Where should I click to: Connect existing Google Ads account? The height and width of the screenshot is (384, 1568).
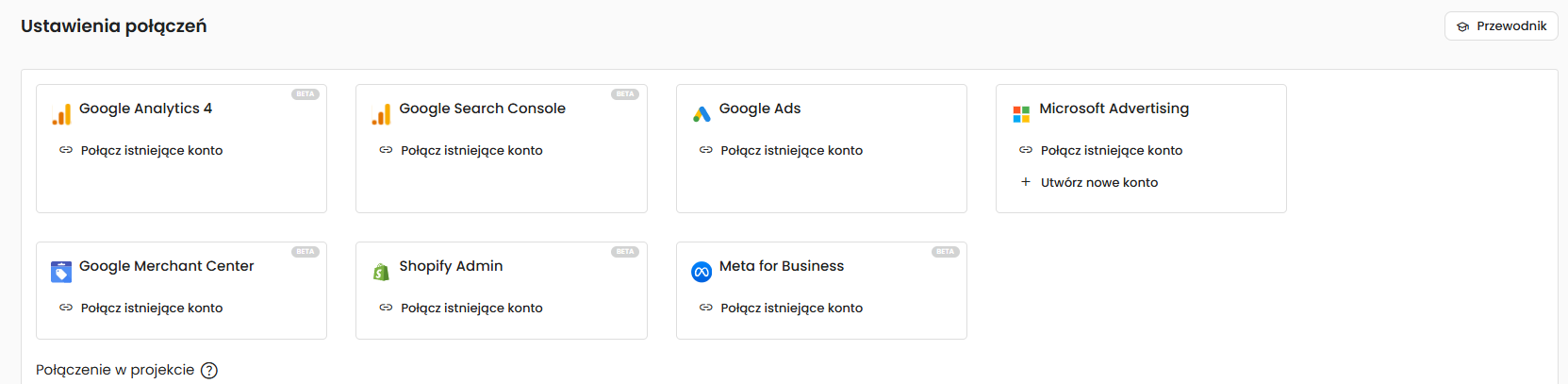[791, 150]
